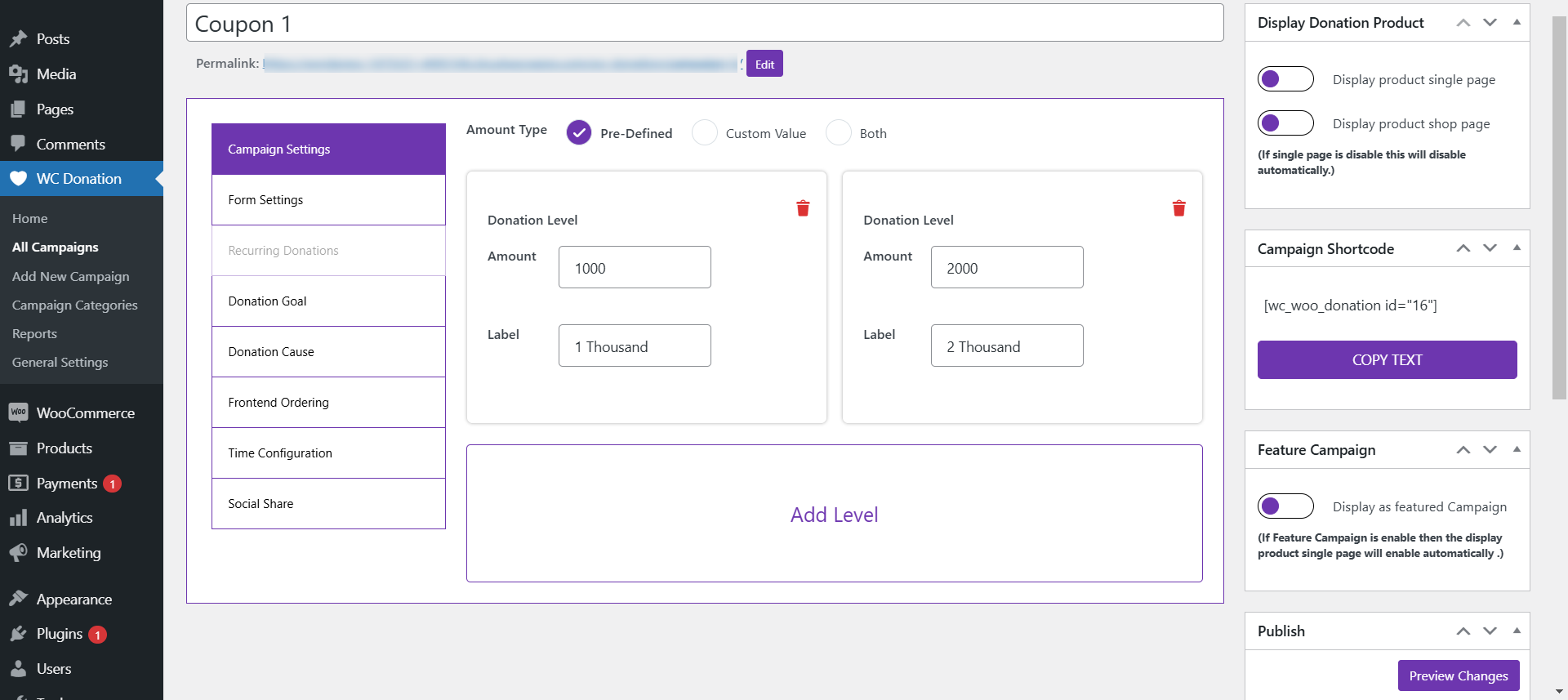This screenshot has height=700, width=1568.
Task: Toggle Display as featured Campaign
Action: [x=1285, y=506]
